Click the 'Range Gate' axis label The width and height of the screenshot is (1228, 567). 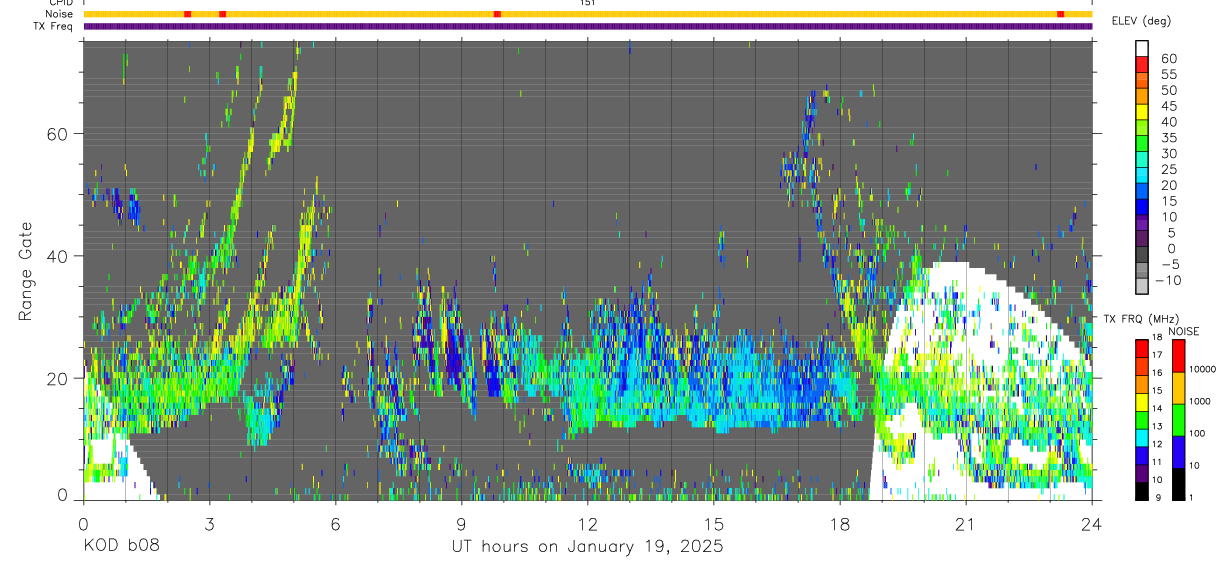tap(26, 270)
